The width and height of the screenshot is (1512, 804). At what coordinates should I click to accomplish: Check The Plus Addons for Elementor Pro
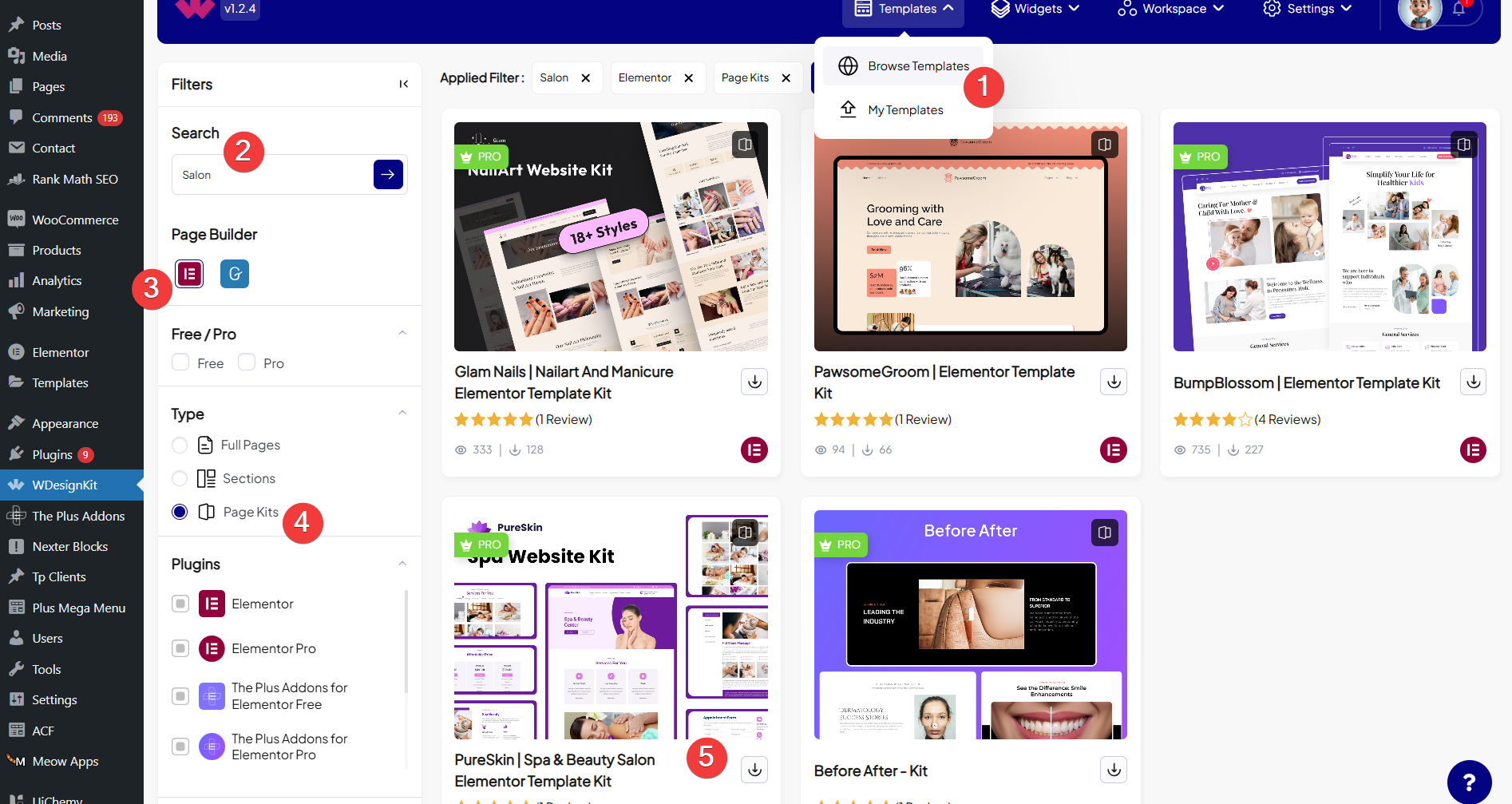(180, 747)
